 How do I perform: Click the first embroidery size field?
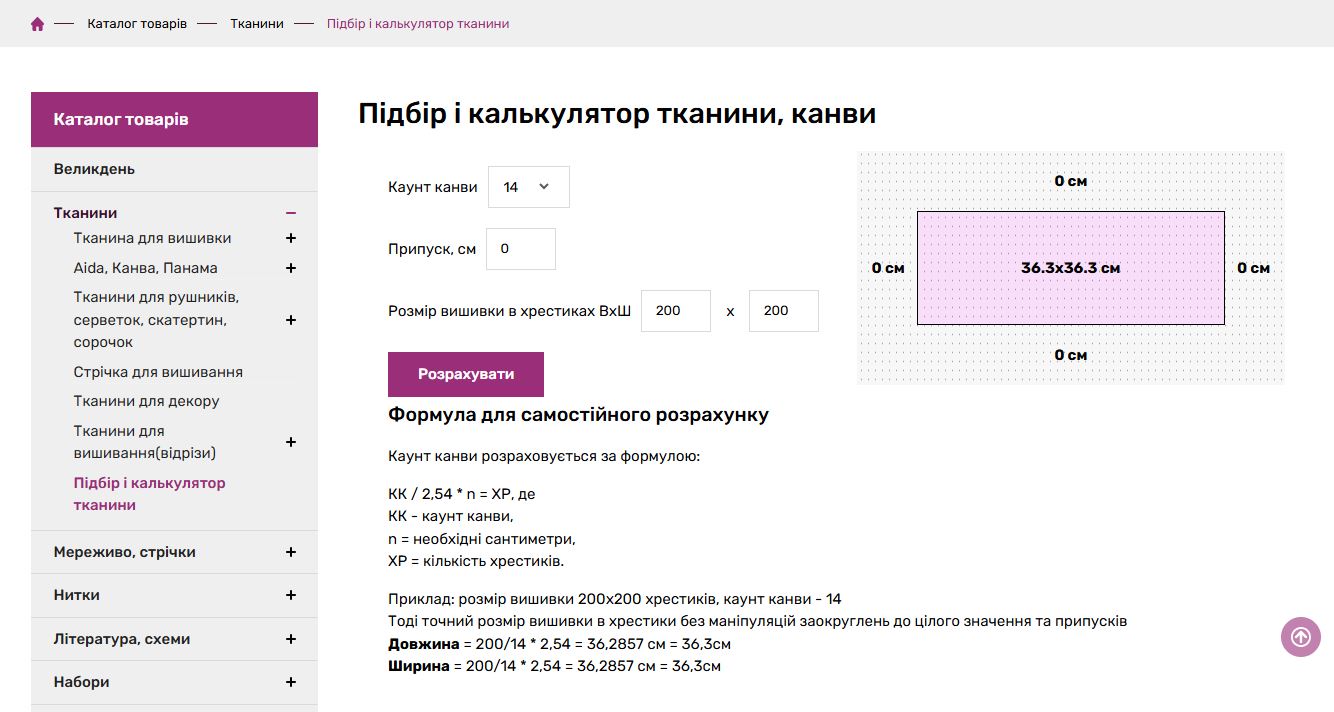[x=675, y=311]
